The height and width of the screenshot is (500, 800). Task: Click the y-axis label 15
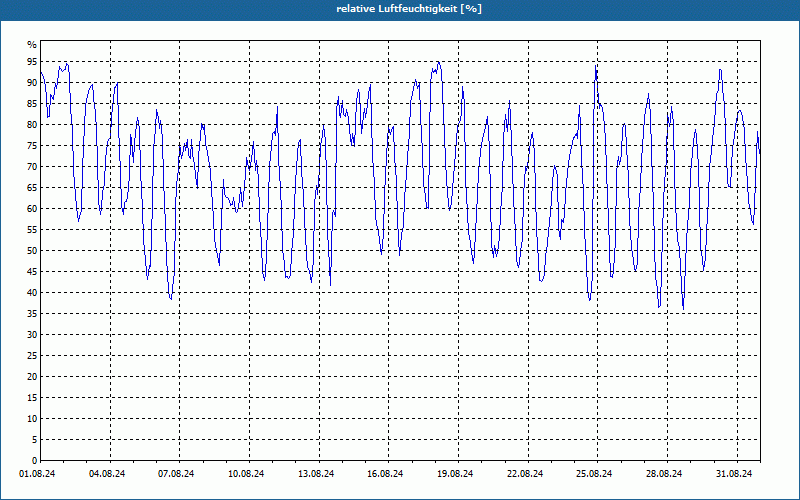(x=32, y=397)
